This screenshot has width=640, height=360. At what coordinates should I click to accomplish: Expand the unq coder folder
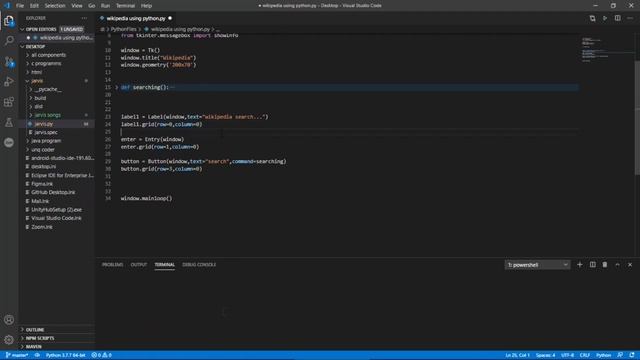pos(42,149)
